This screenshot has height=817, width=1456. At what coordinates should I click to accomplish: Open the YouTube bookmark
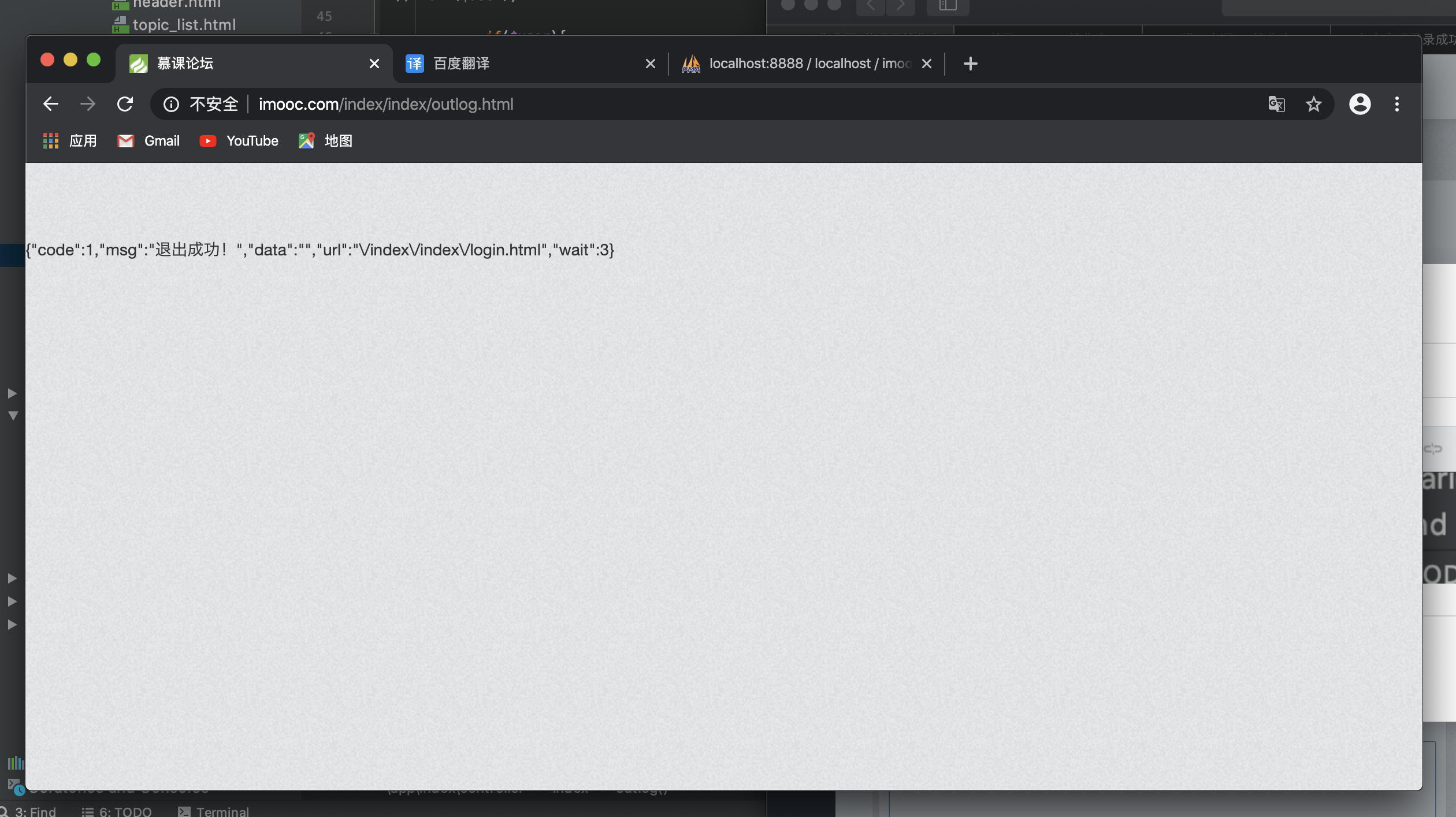(x=239, y=141)
